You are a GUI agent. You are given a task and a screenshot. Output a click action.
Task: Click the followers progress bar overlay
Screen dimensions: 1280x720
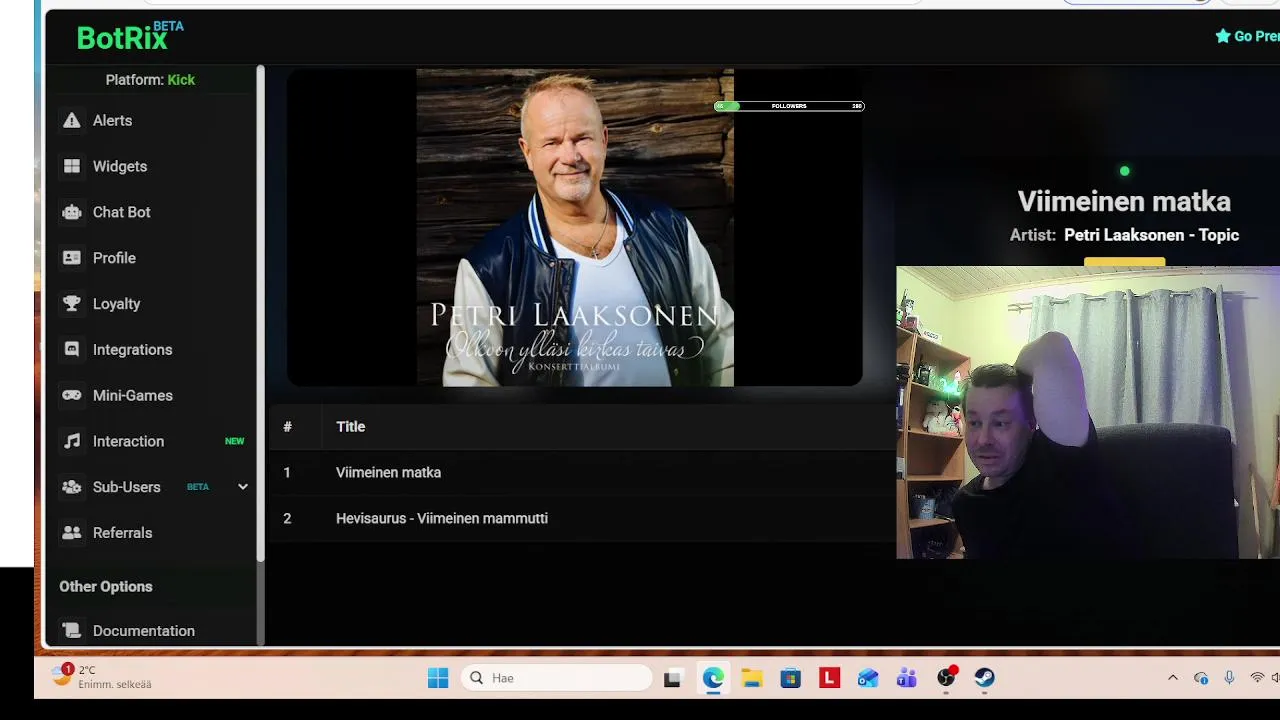click(x=789, y=106)
